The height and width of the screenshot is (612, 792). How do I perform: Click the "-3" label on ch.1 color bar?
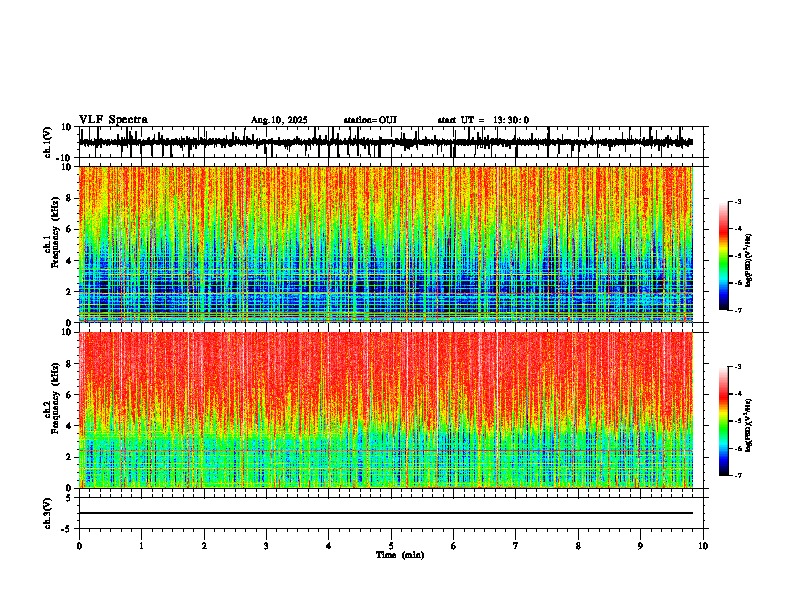coord(738,201)
